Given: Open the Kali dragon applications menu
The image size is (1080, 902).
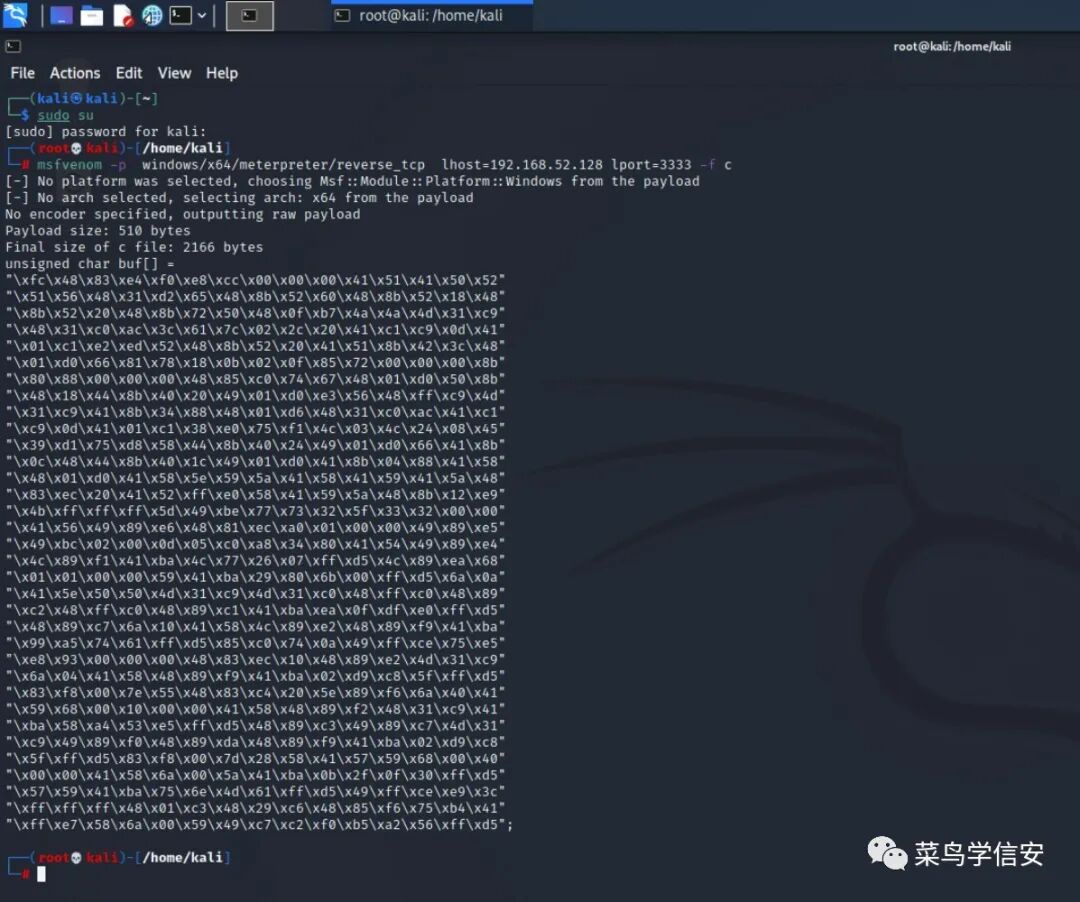Looking at the screenshot, I should 15,15.
